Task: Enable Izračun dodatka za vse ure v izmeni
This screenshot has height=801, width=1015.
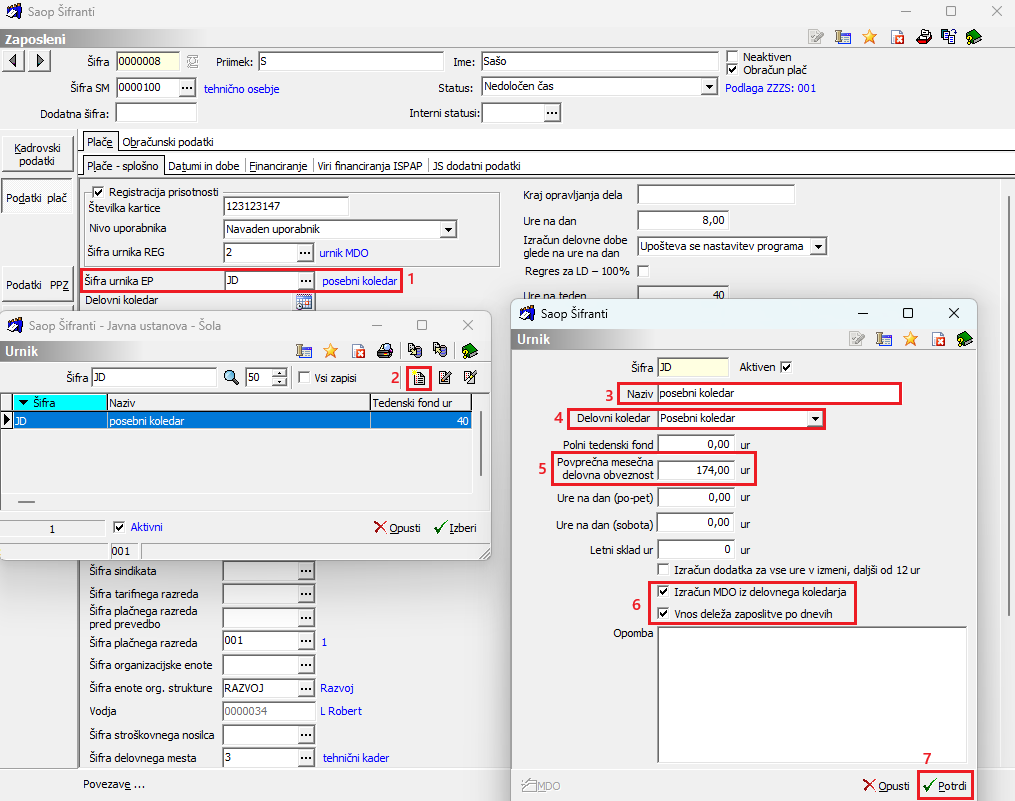Action: click(663, 569)
